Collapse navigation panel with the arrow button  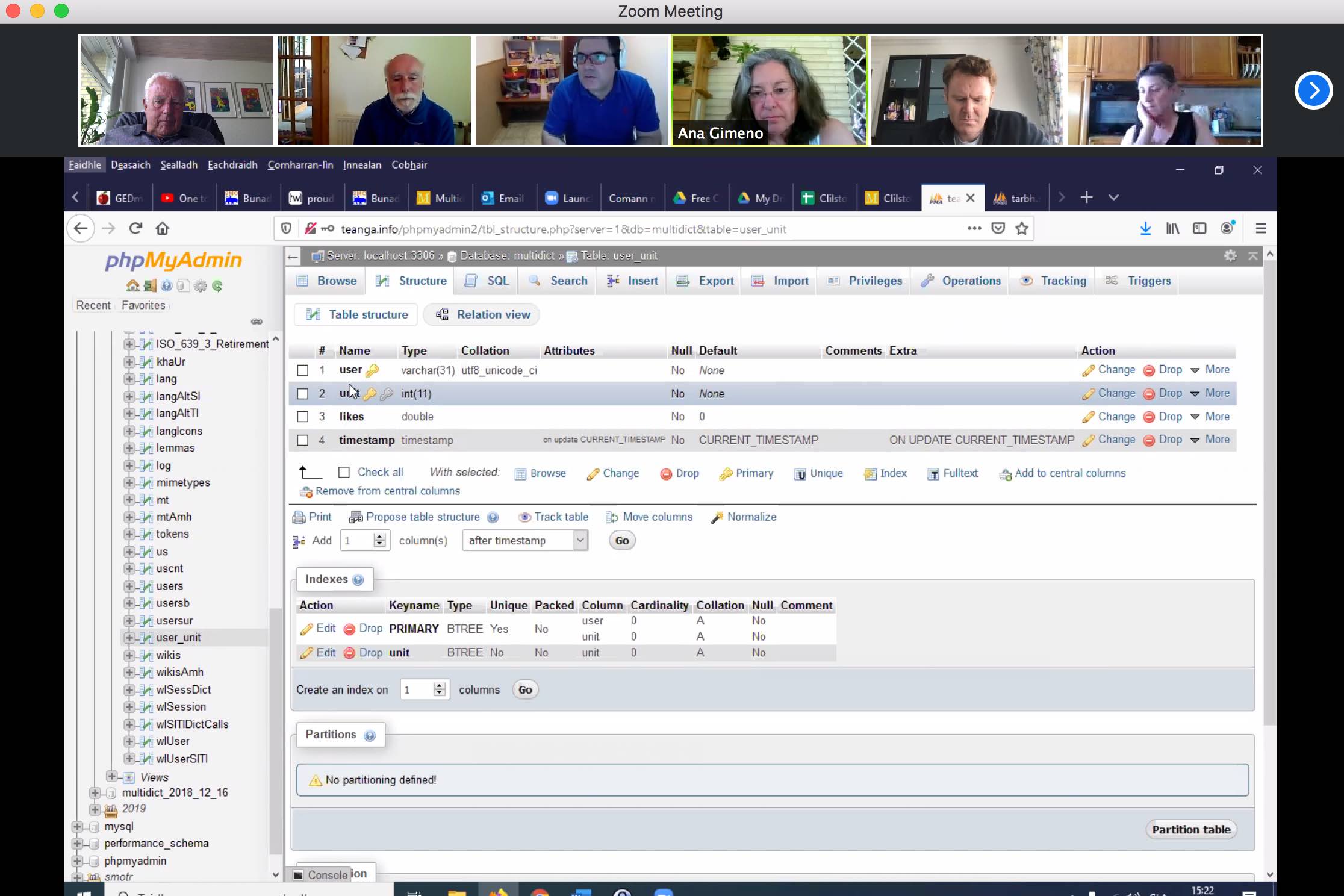293,257
